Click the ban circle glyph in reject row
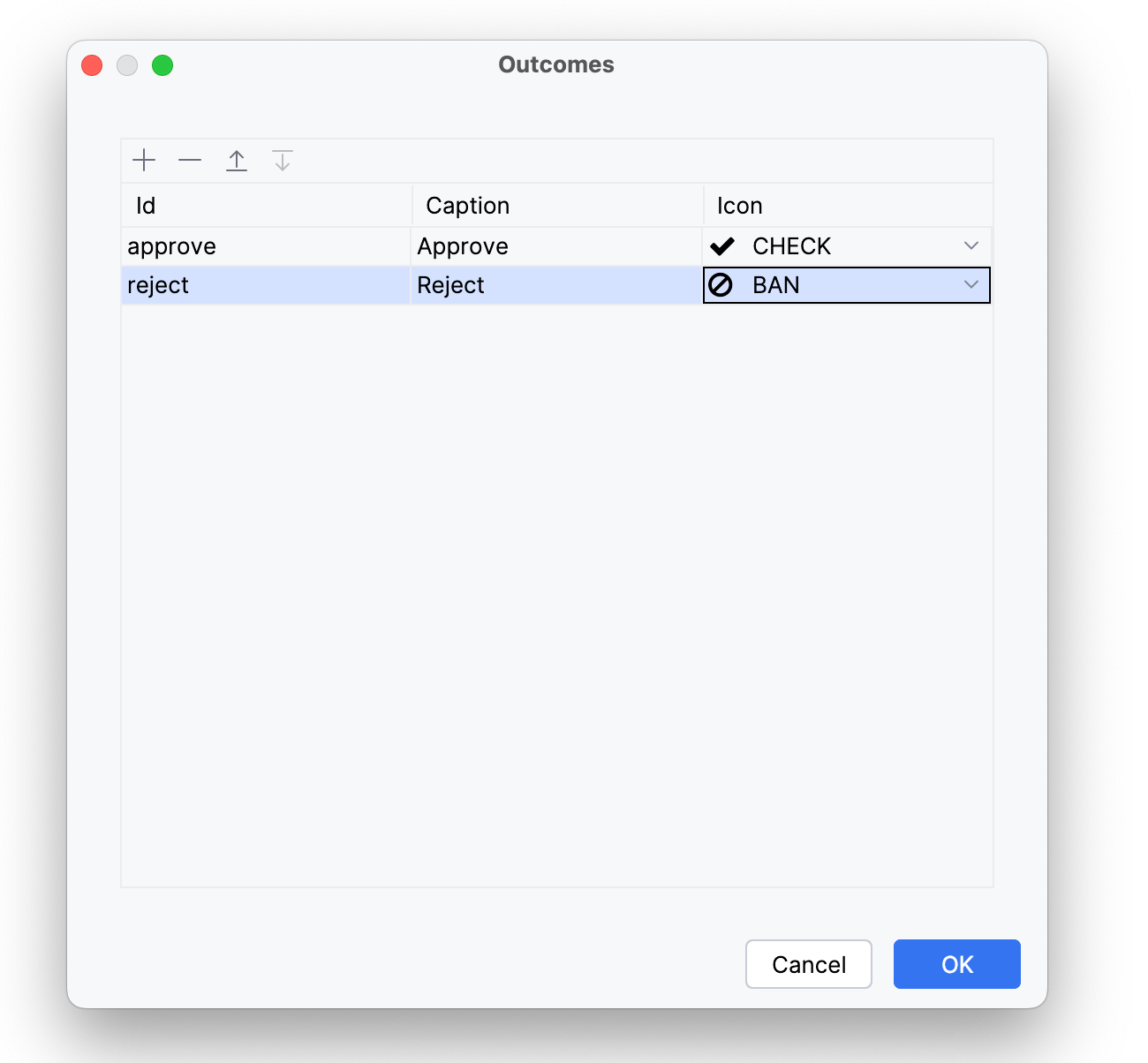 [721, 285]
